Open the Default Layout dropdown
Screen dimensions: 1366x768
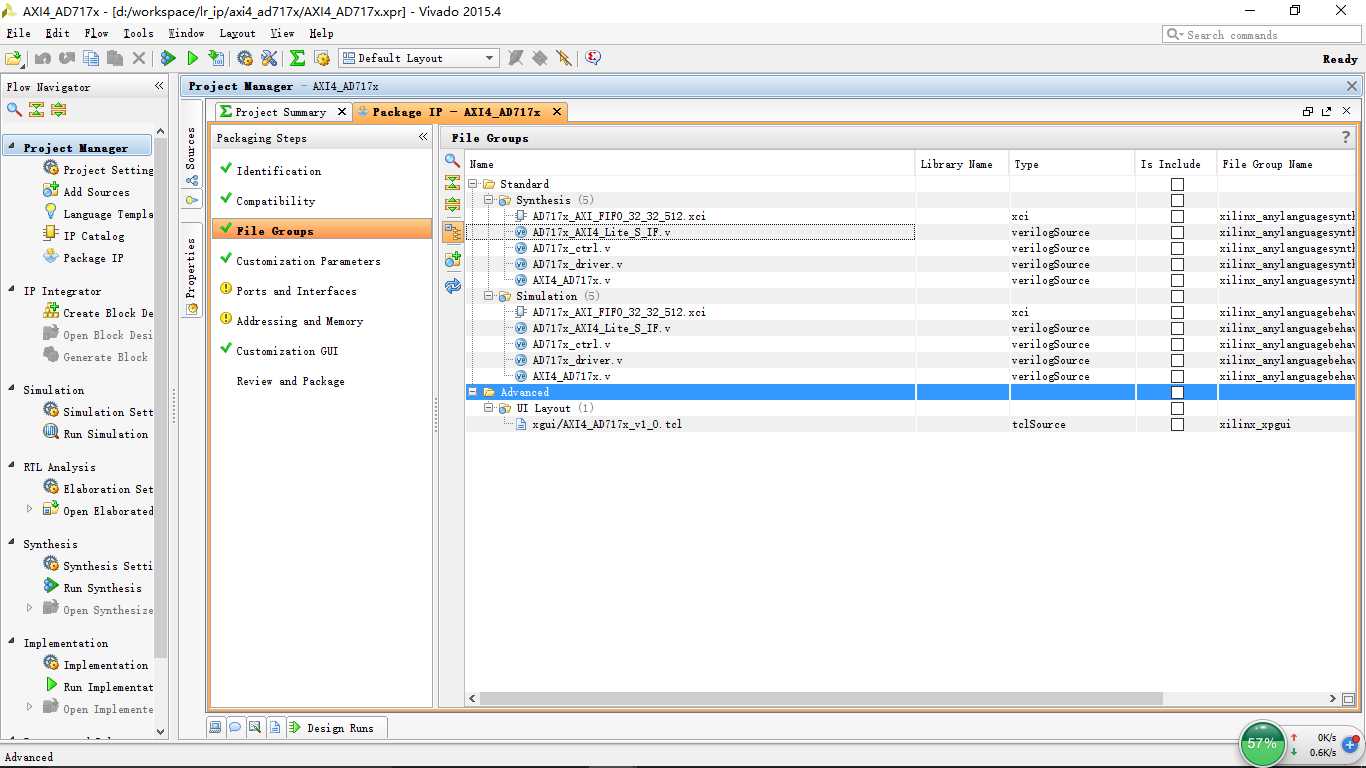pyautogui.click(x=418, y=58)
